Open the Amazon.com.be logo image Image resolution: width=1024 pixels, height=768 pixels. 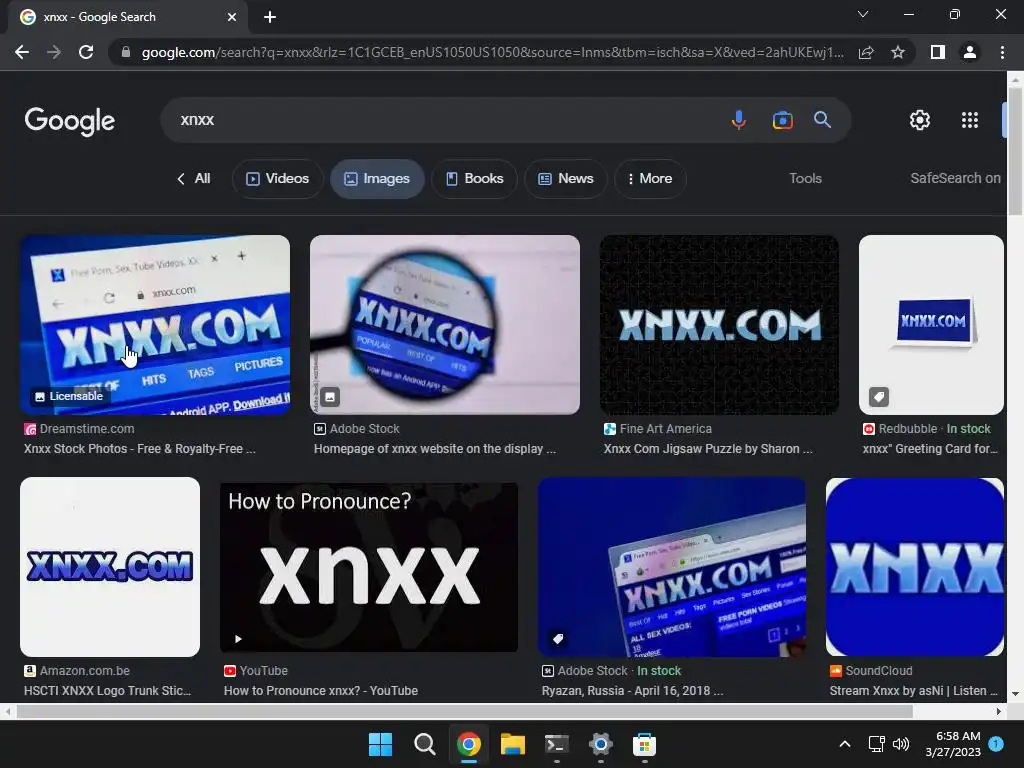tap(110, 567)
